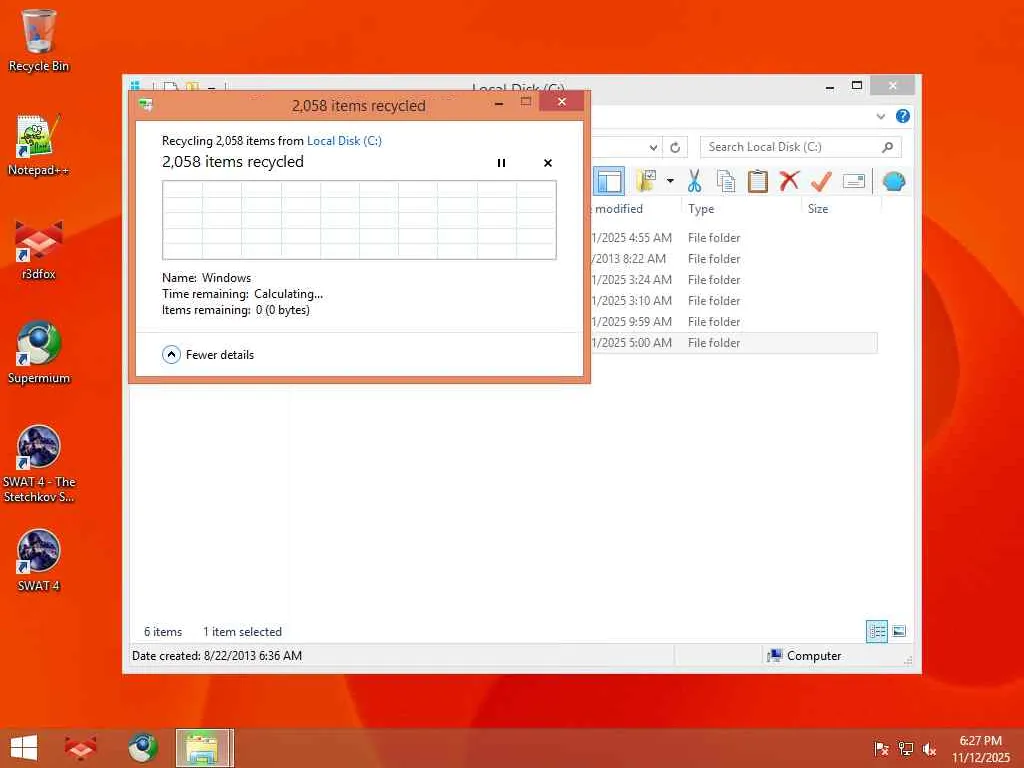Open Supermium from the taskbar
Screen dimensions: 1024x768
click(143, 748)
